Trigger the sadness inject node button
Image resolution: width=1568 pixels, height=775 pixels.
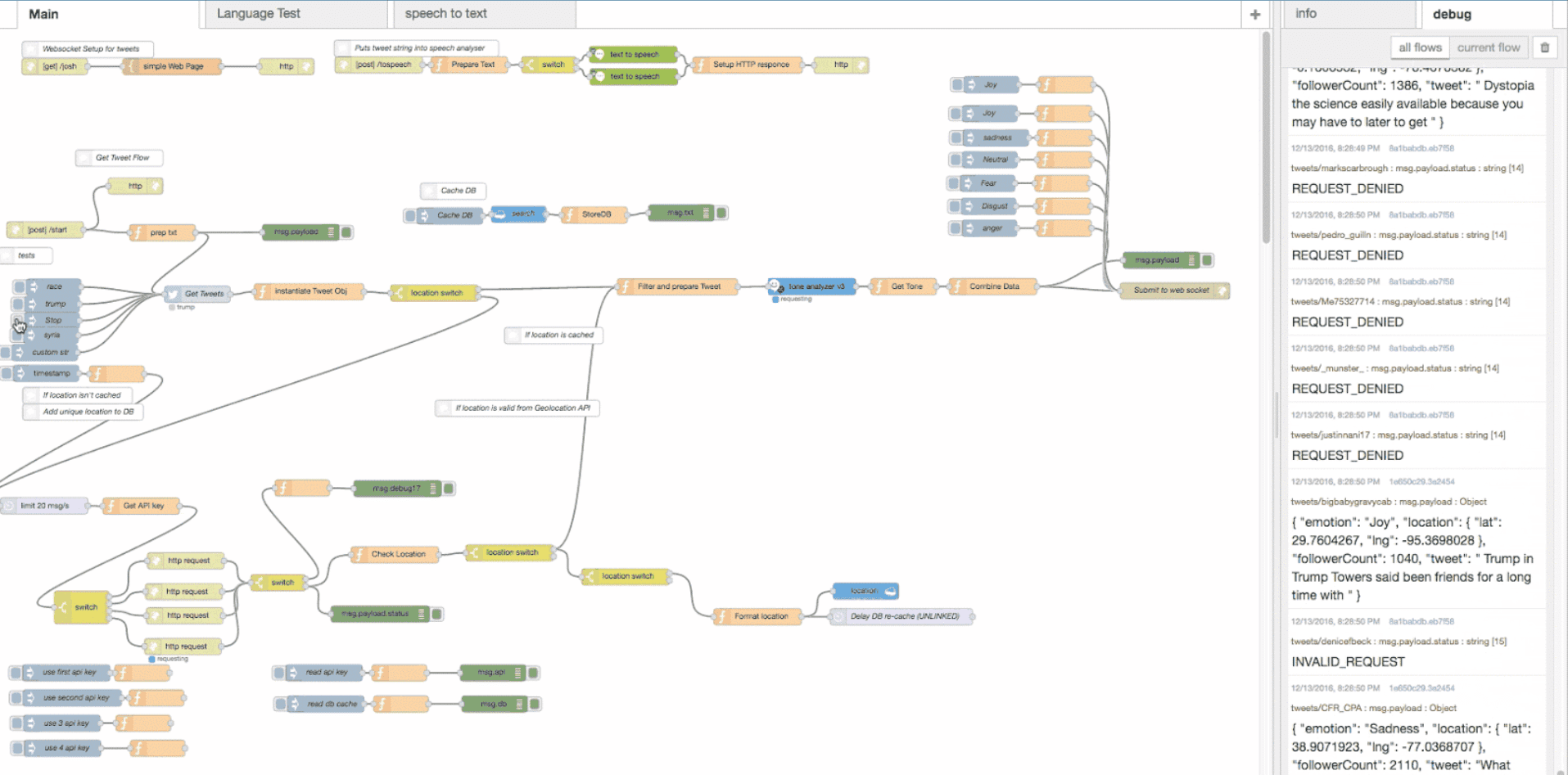point(956,137)
